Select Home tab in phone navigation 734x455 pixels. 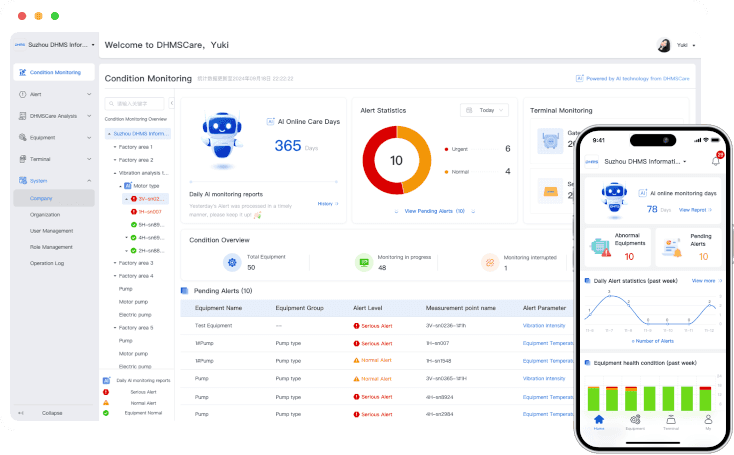tap(599, 422)
